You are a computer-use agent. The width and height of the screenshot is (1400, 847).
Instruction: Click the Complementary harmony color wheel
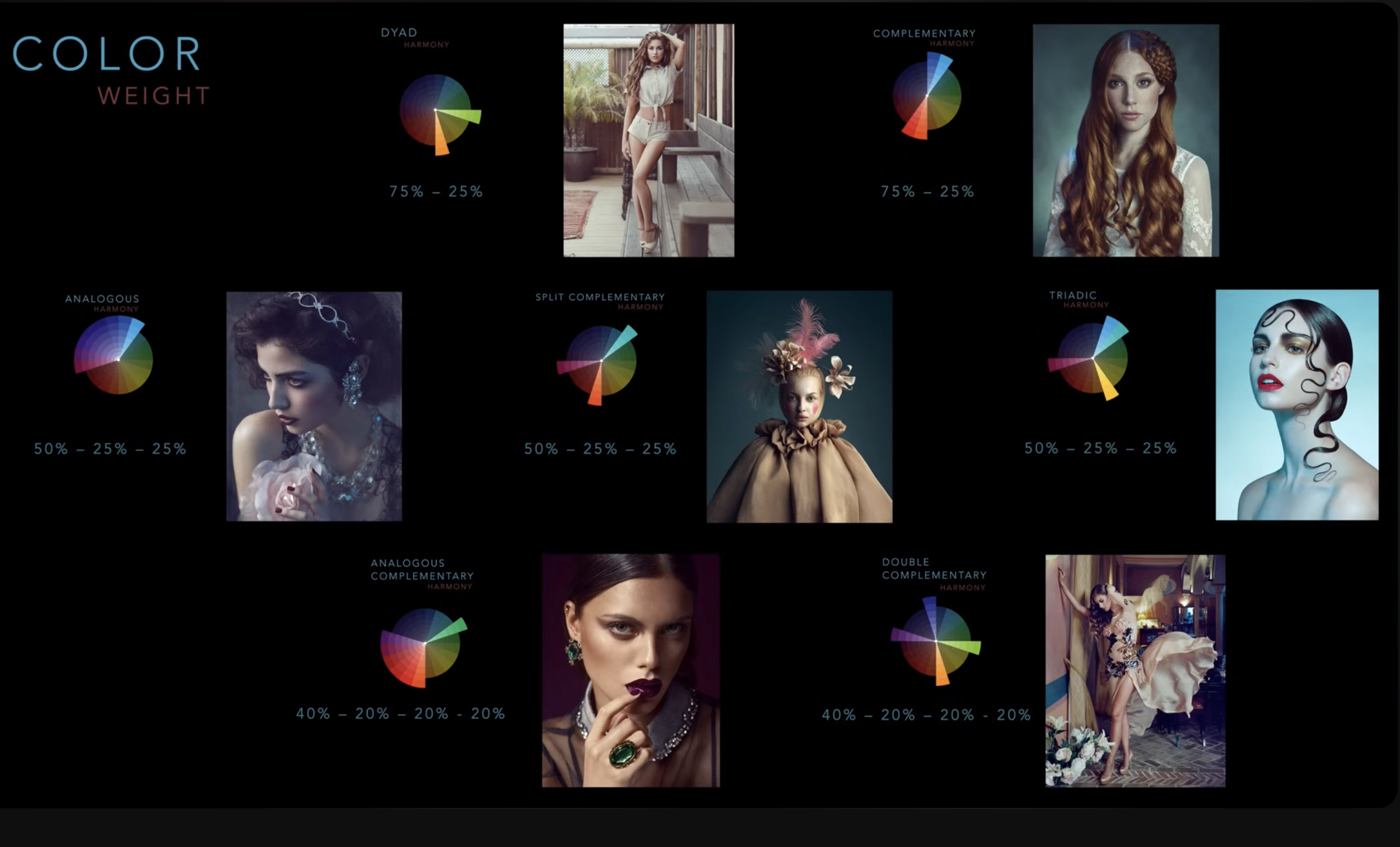pyautogui.click(x=927, y=96)
